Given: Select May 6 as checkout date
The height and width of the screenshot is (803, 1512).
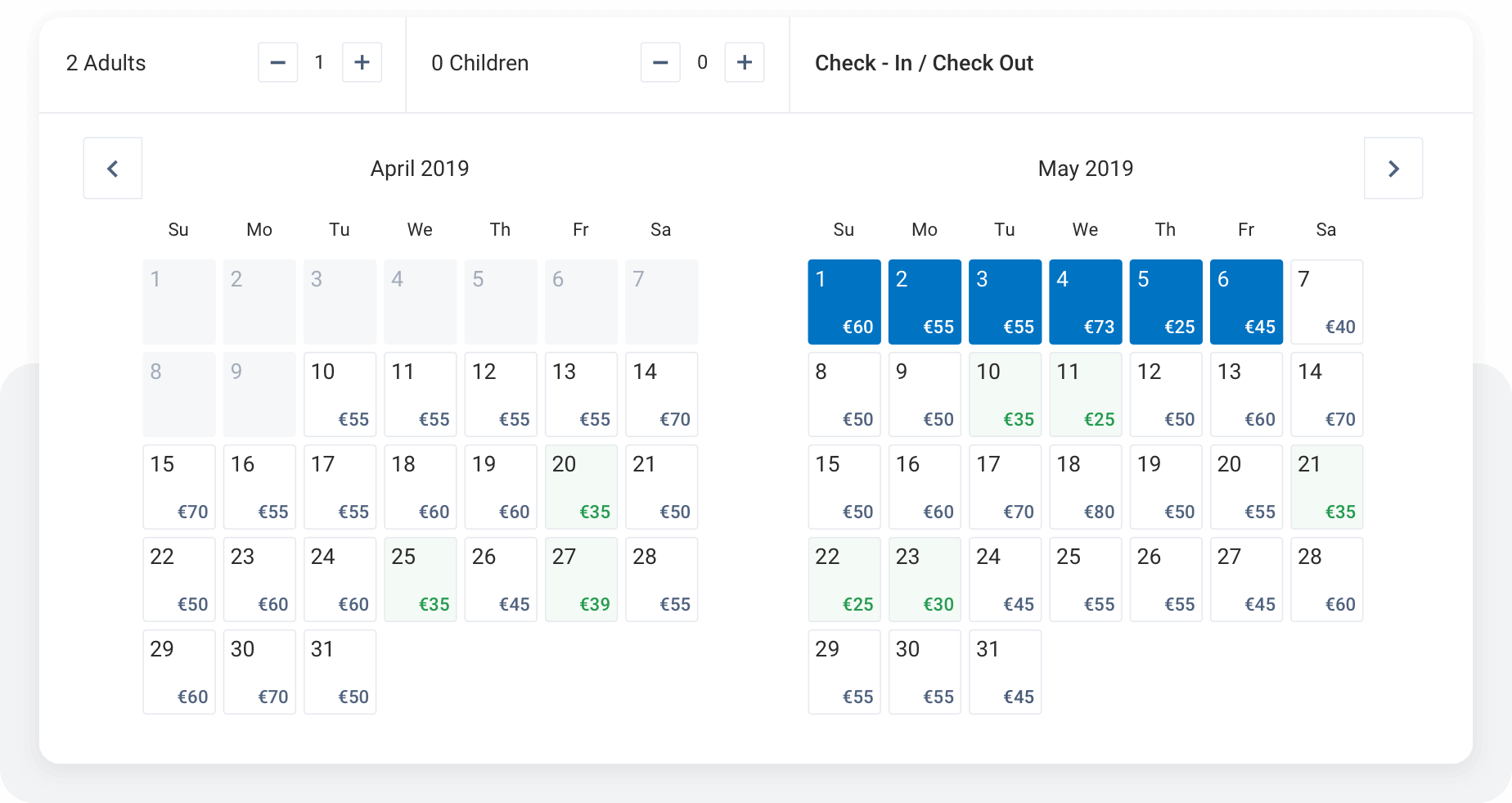Looking at the screenshot, I should [1246, 301].
